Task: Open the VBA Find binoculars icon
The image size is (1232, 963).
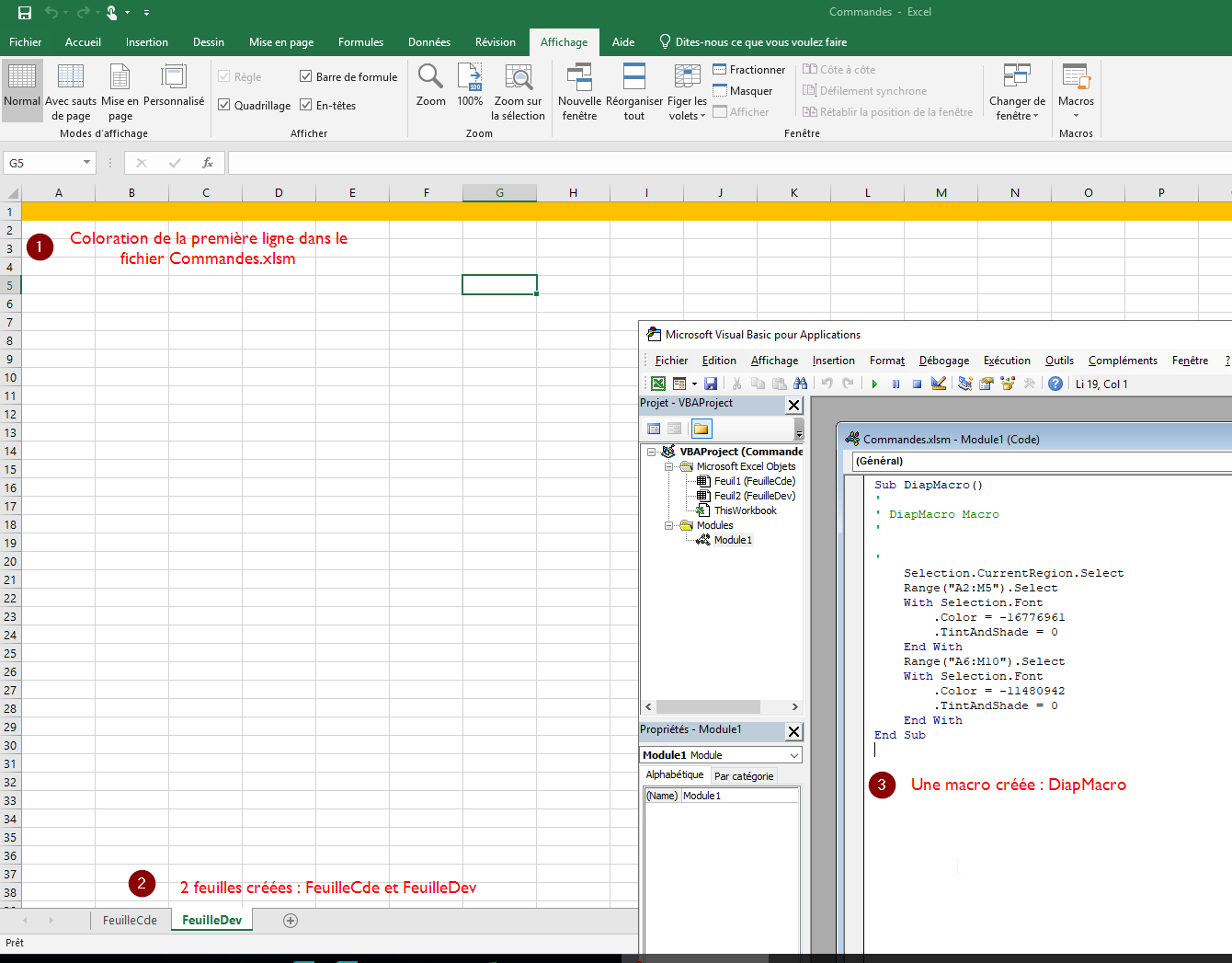Action: [x=800, y=384]
